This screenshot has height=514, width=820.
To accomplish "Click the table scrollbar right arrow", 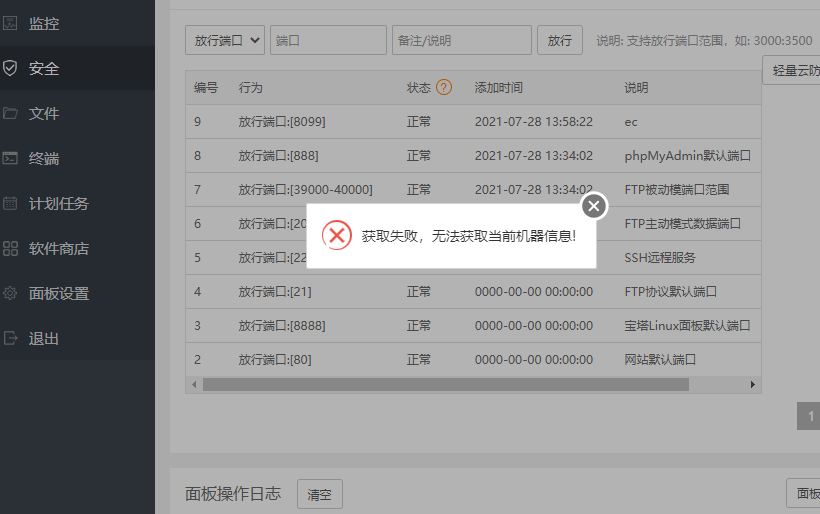I will pos(753,385).
